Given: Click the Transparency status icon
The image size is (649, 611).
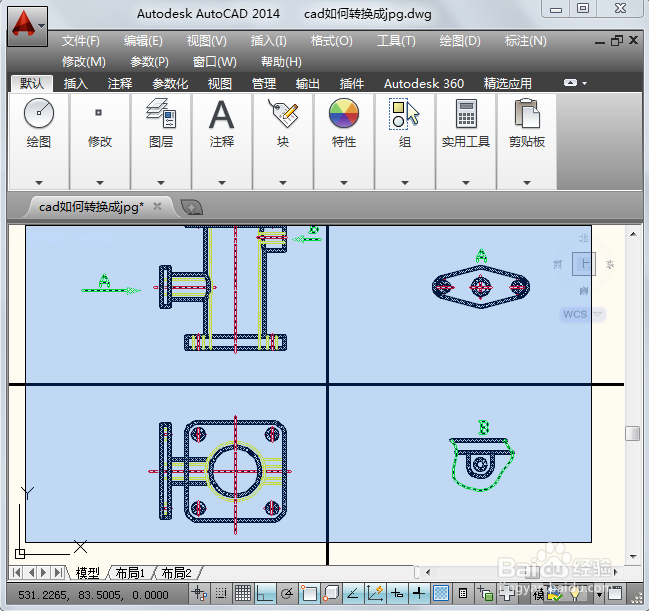Looking at the screenshot, I should coord(441,594).
